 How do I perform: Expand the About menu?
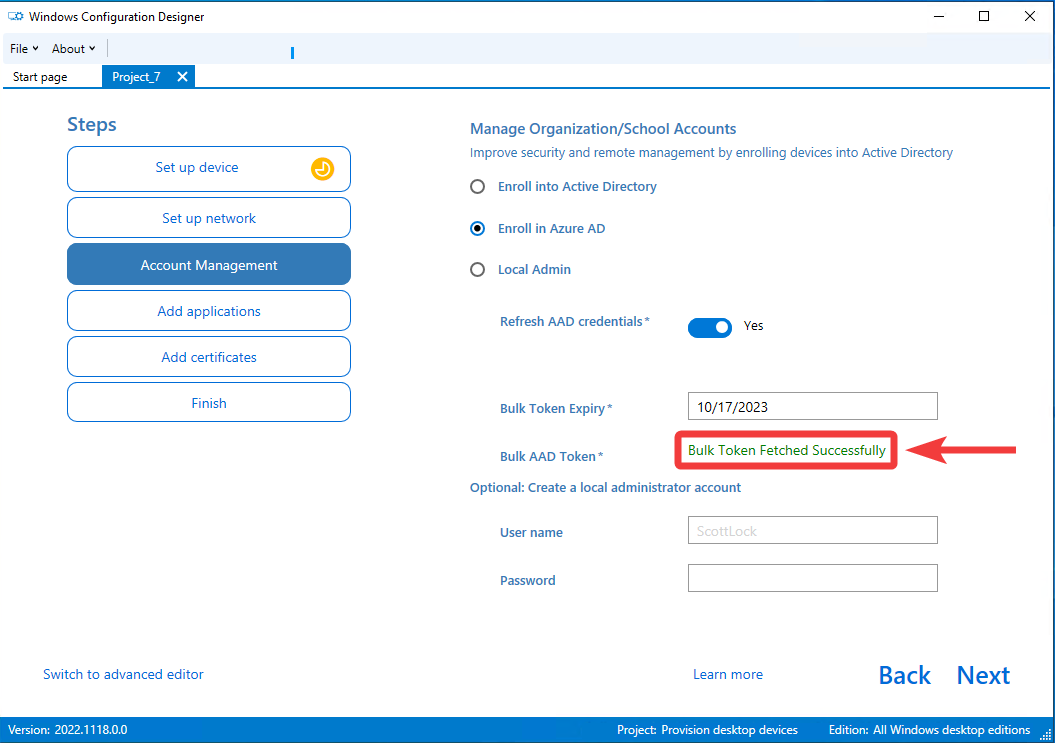(72, 48)
